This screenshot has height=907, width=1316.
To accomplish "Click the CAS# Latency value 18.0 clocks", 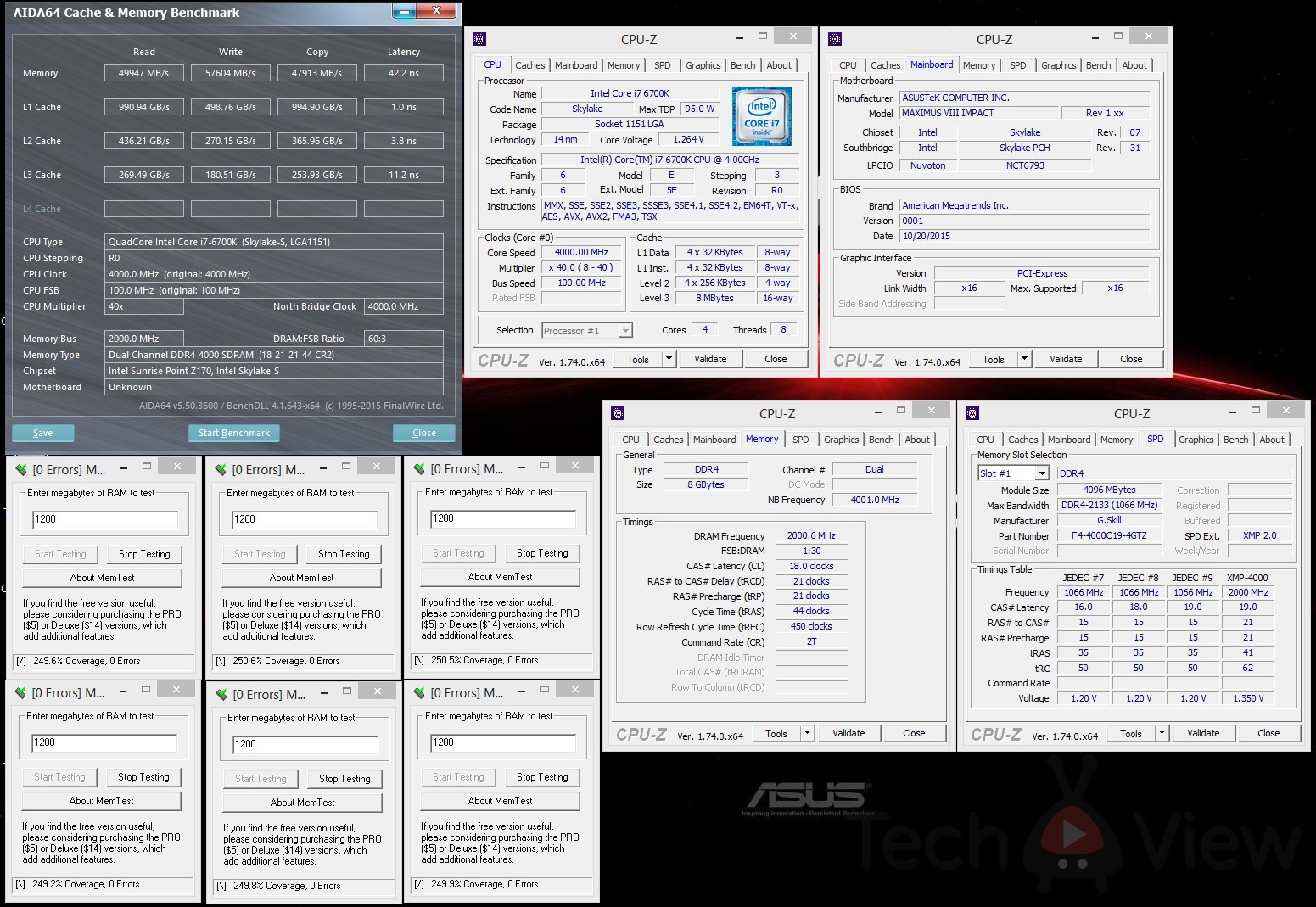I will pos(811,566).
